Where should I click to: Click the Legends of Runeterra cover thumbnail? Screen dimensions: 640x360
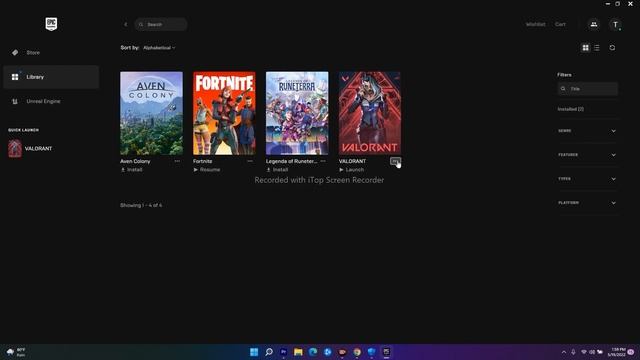tap(297, 113)
